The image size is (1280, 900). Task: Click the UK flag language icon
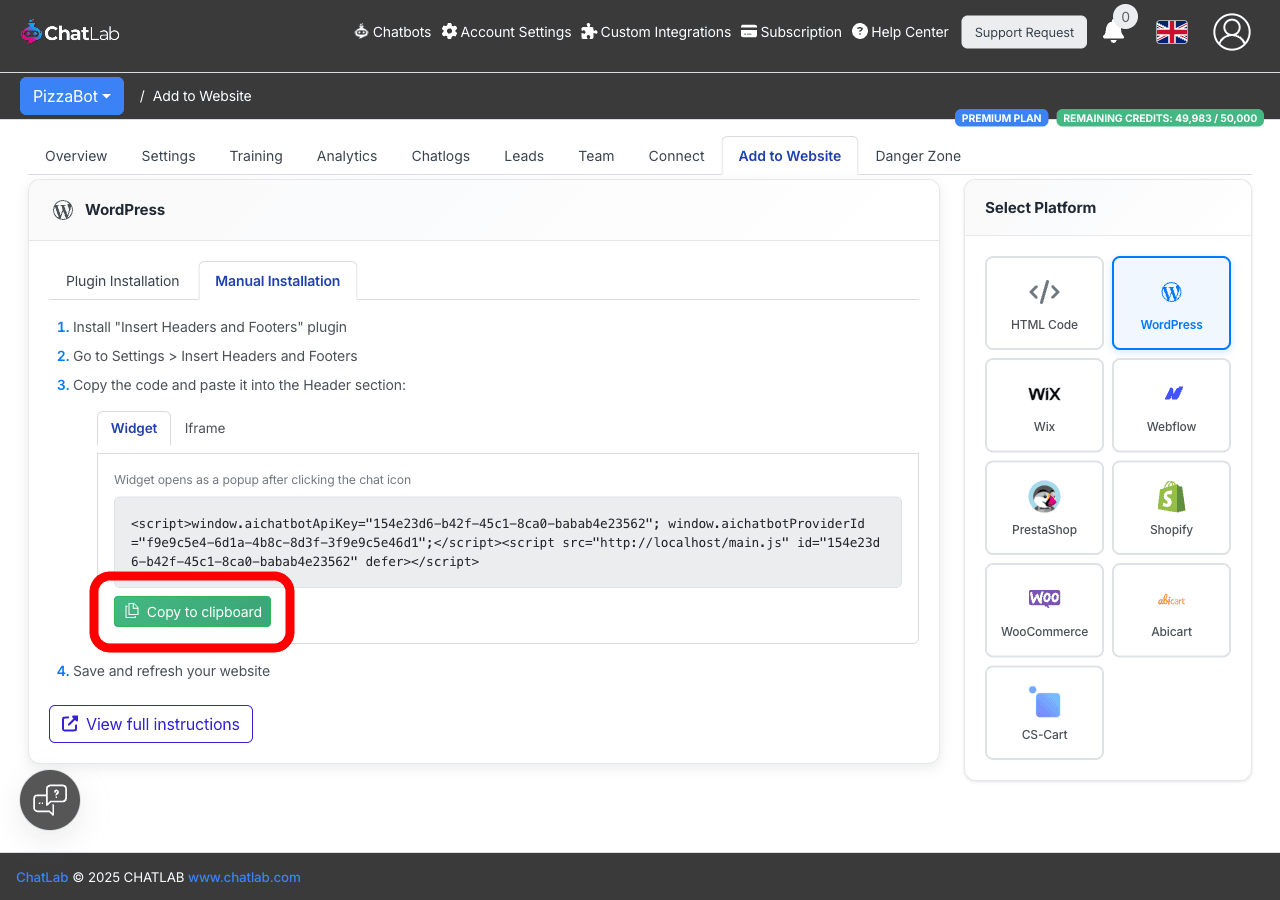tap(1171, 32)
